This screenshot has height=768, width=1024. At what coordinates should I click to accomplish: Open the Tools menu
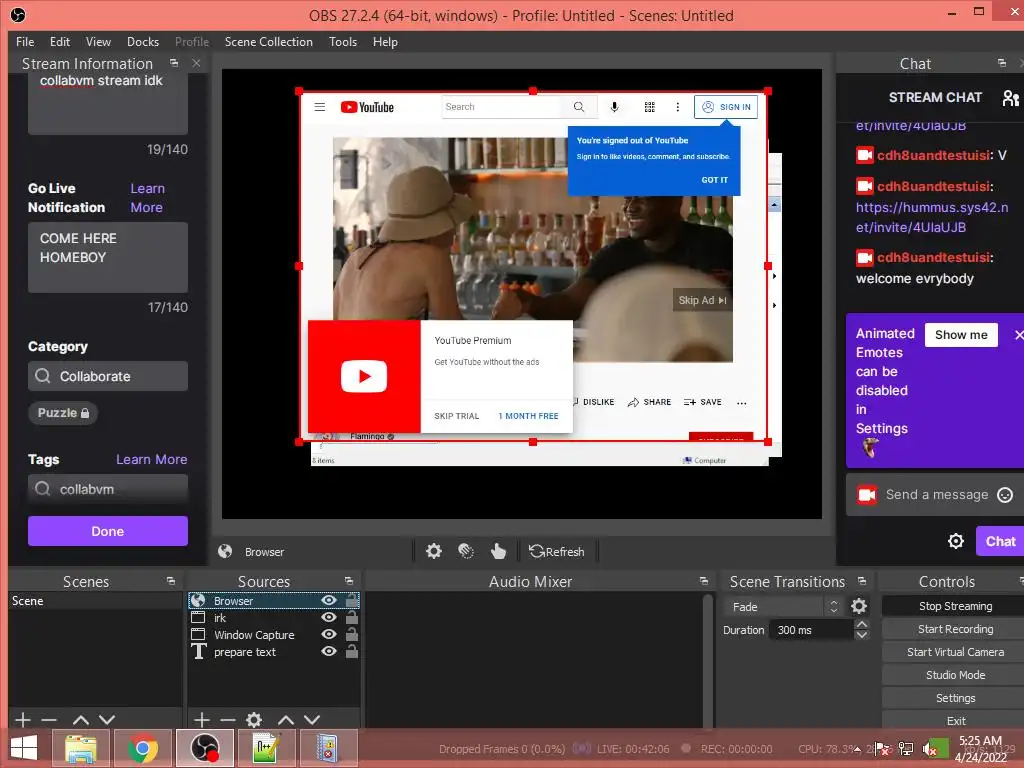click(343, 42)
